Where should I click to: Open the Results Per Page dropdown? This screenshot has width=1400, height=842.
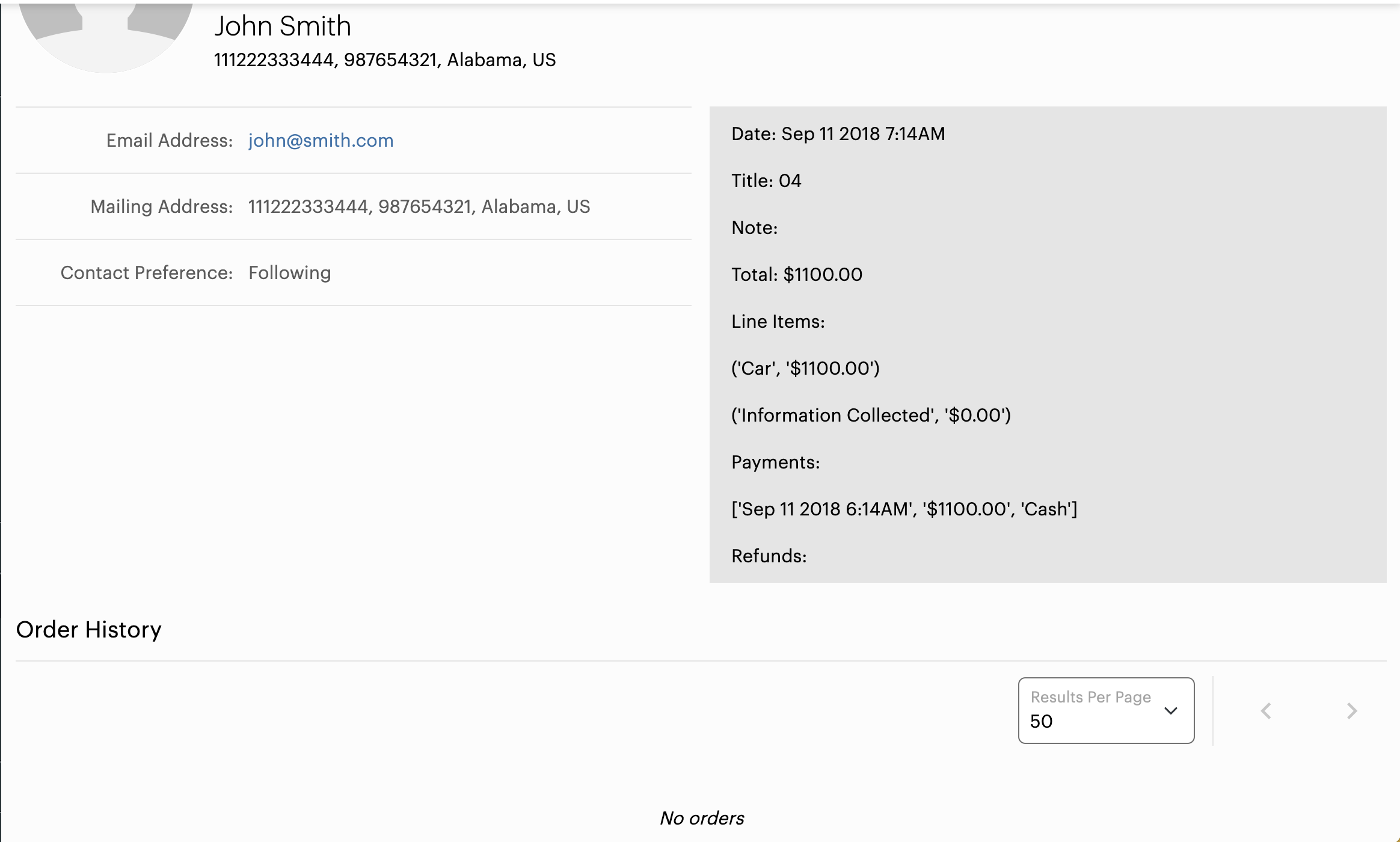(x=1106, y=710)
